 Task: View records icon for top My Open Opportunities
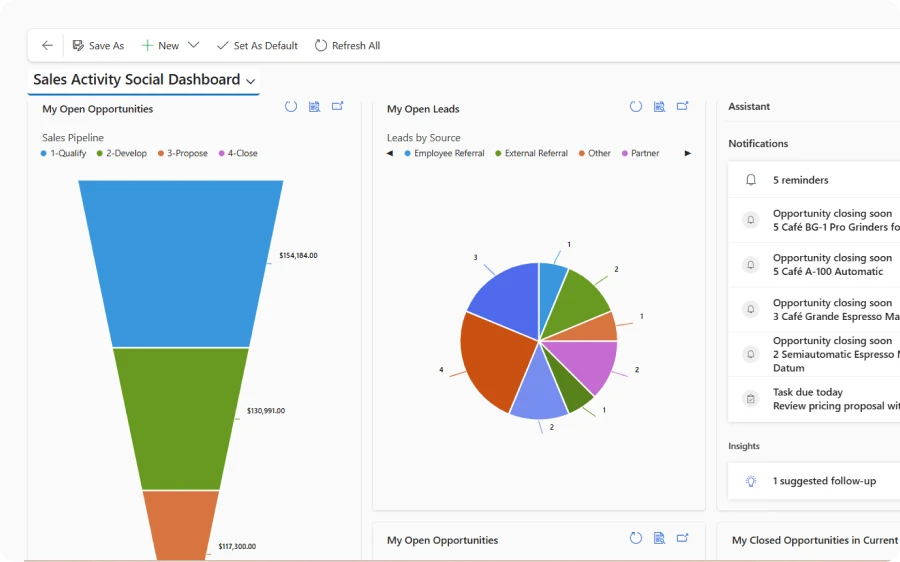point(315,106)
